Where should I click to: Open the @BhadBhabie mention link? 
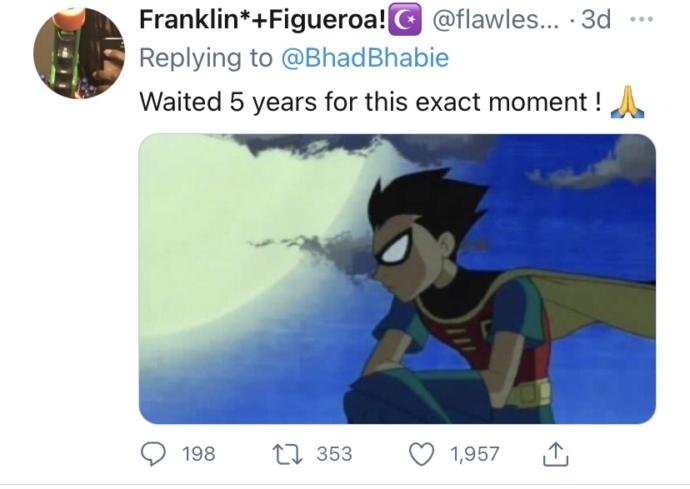click(x=365, y=58)
